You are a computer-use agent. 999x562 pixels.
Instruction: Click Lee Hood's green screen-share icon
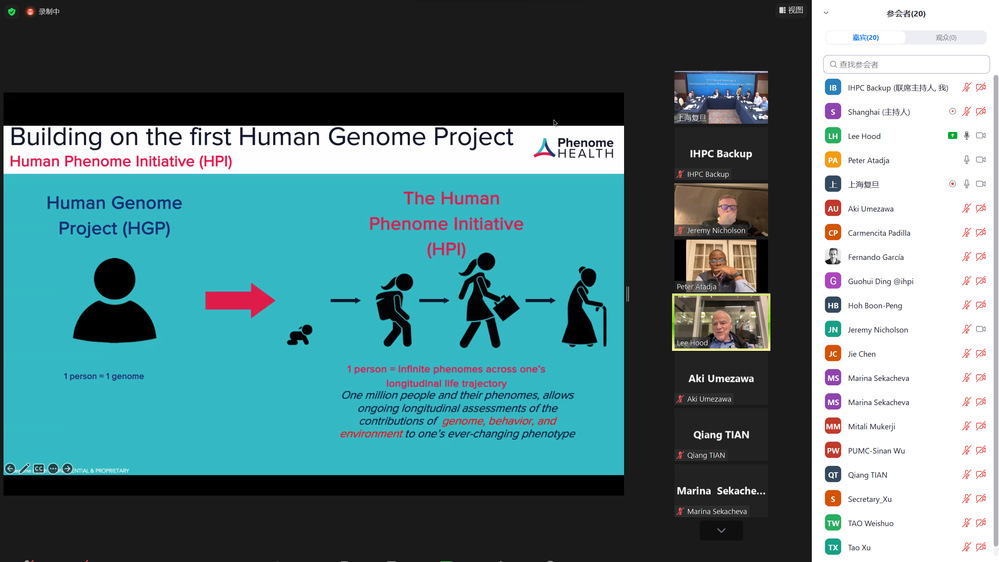[952, 136]
